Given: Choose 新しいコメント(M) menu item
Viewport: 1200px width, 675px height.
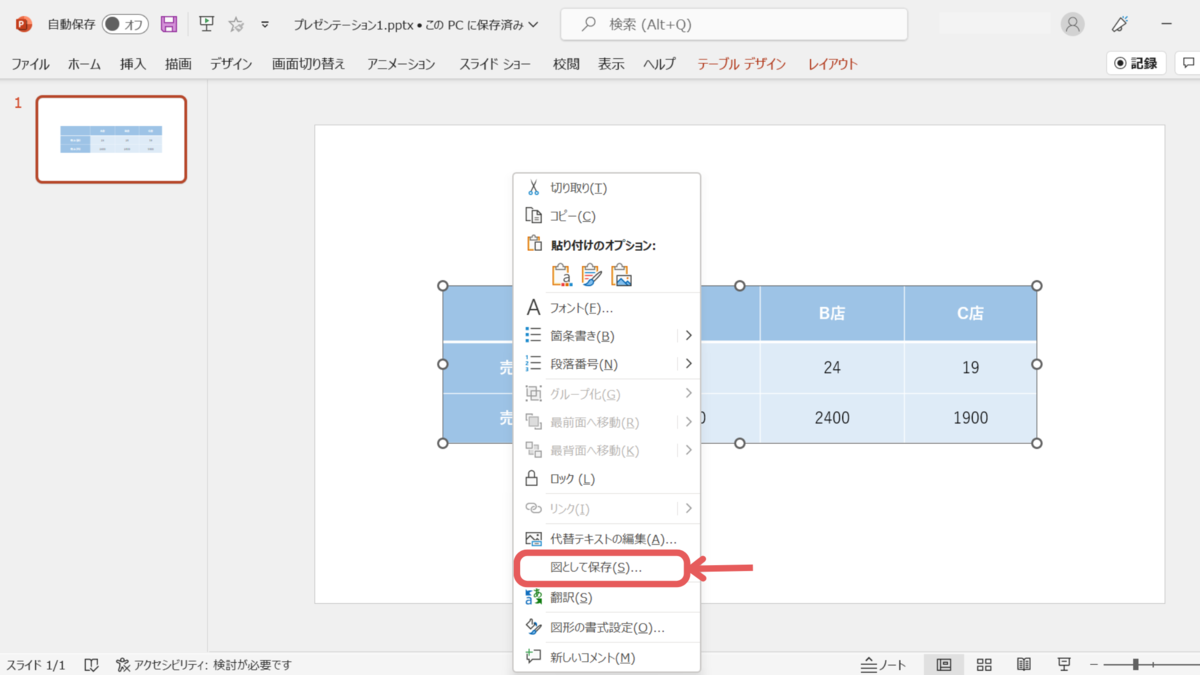Looking at the screenshot, I should (607, 657).
